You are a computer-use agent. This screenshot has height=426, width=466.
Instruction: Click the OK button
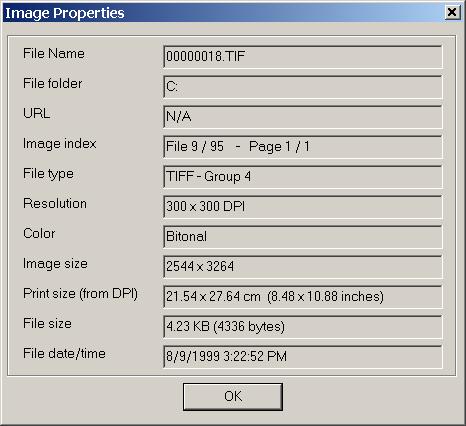(233, 396)
